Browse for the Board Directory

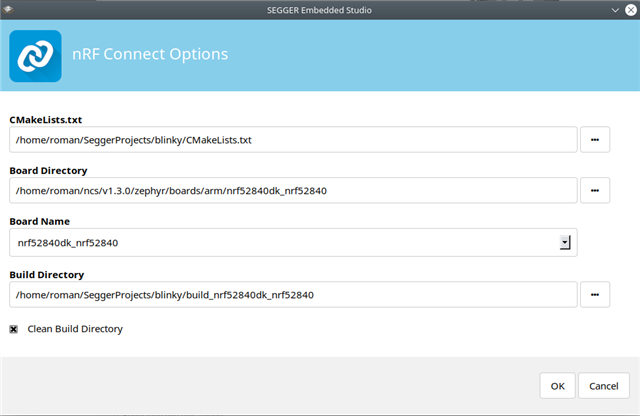click(x=595, y=190)
